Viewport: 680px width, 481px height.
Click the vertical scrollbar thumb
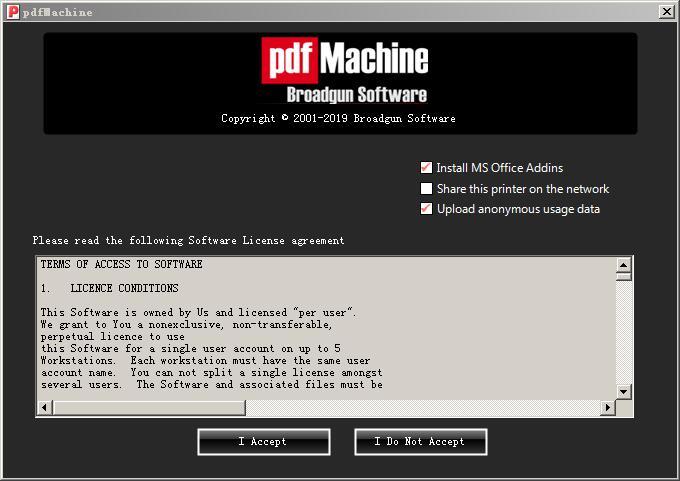[623, 276]
